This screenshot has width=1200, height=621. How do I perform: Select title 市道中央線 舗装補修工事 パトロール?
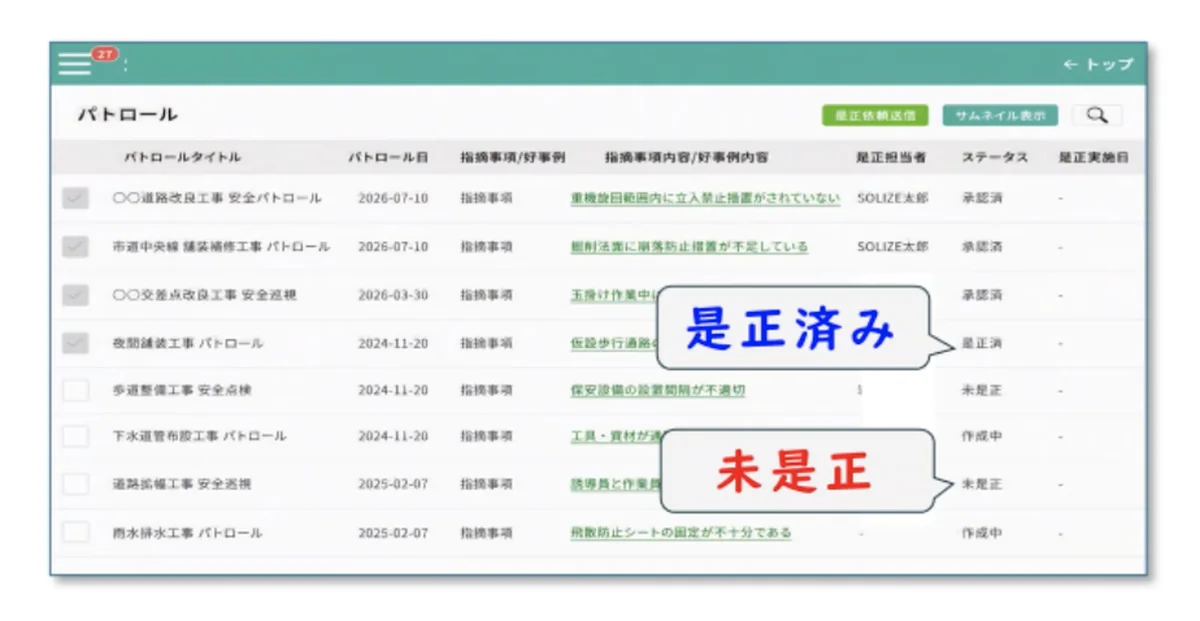coord(221,247)
